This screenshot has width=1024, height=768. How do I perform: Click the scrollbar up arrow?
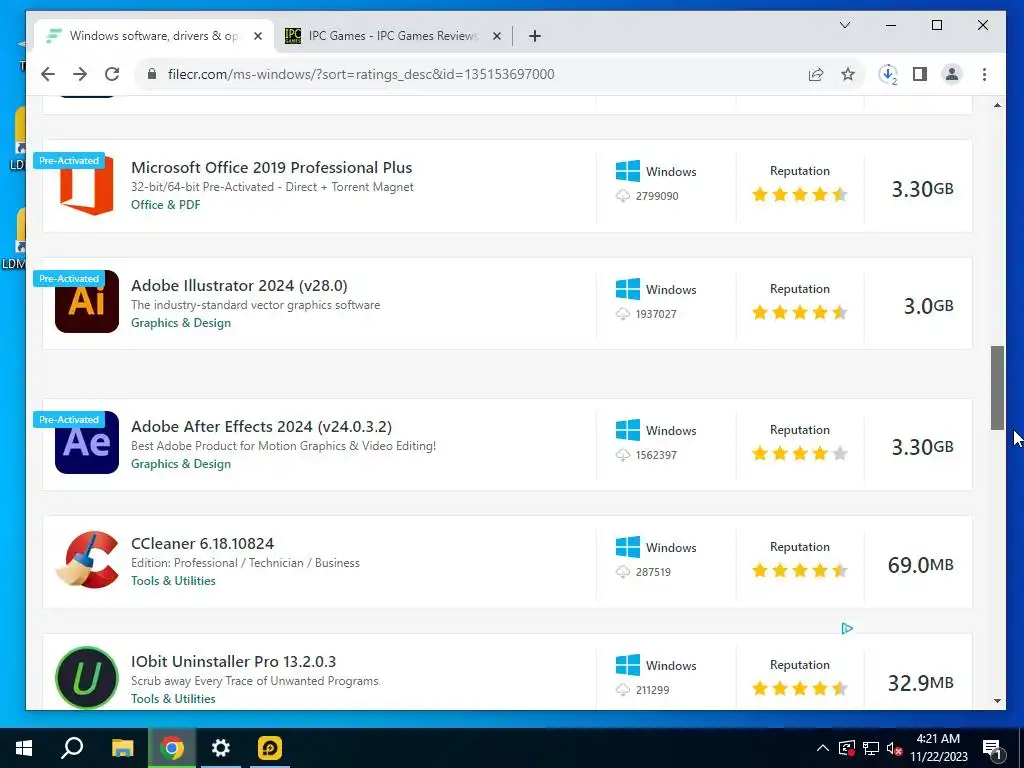click(997, 105)
